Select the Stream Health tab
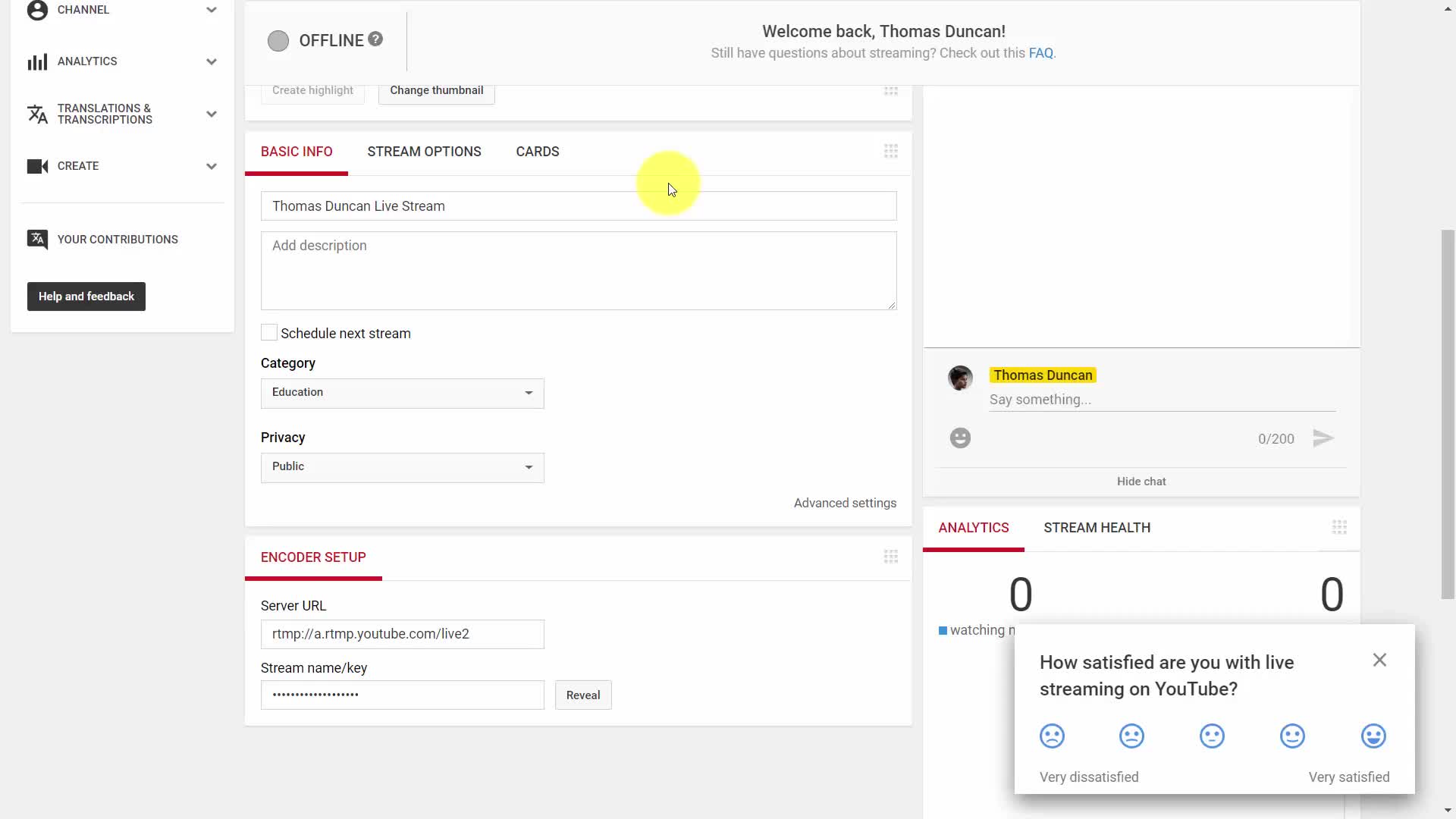The width and height of the screenshot is (1456, 819). click(1097, 528)
